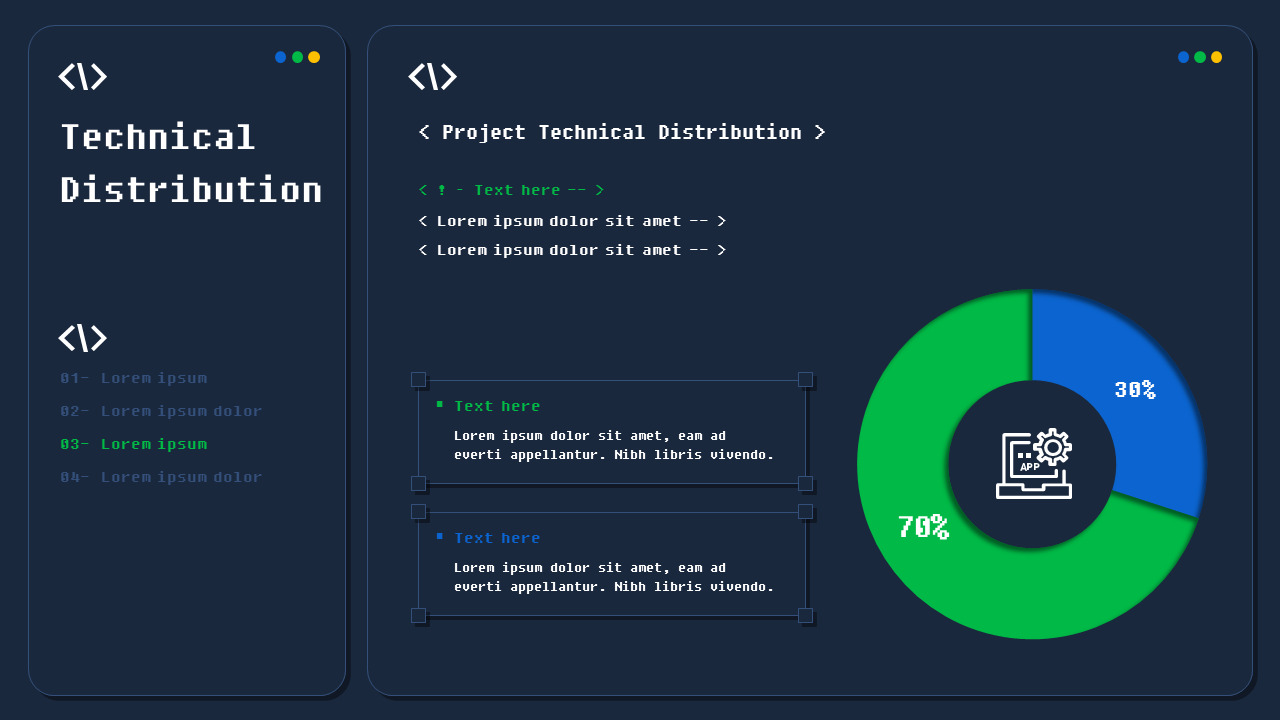Image resolution: width=1280 pixels, height=720 pixels.
Task: Click the code brackets logo in the main panel
Action: click(x=432, y=77)
